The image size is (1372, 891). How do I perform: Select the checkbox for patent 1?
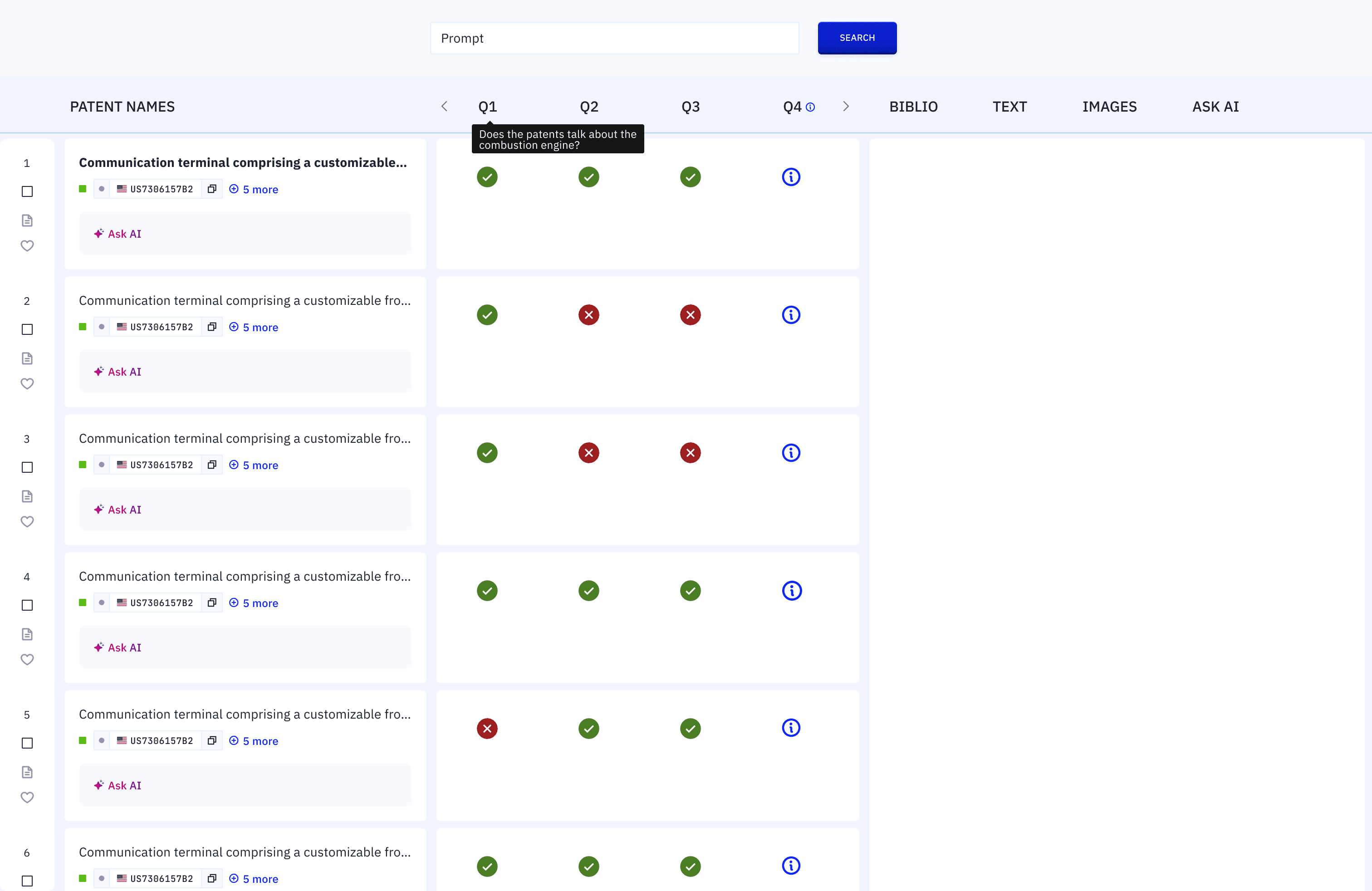point(27,191)
